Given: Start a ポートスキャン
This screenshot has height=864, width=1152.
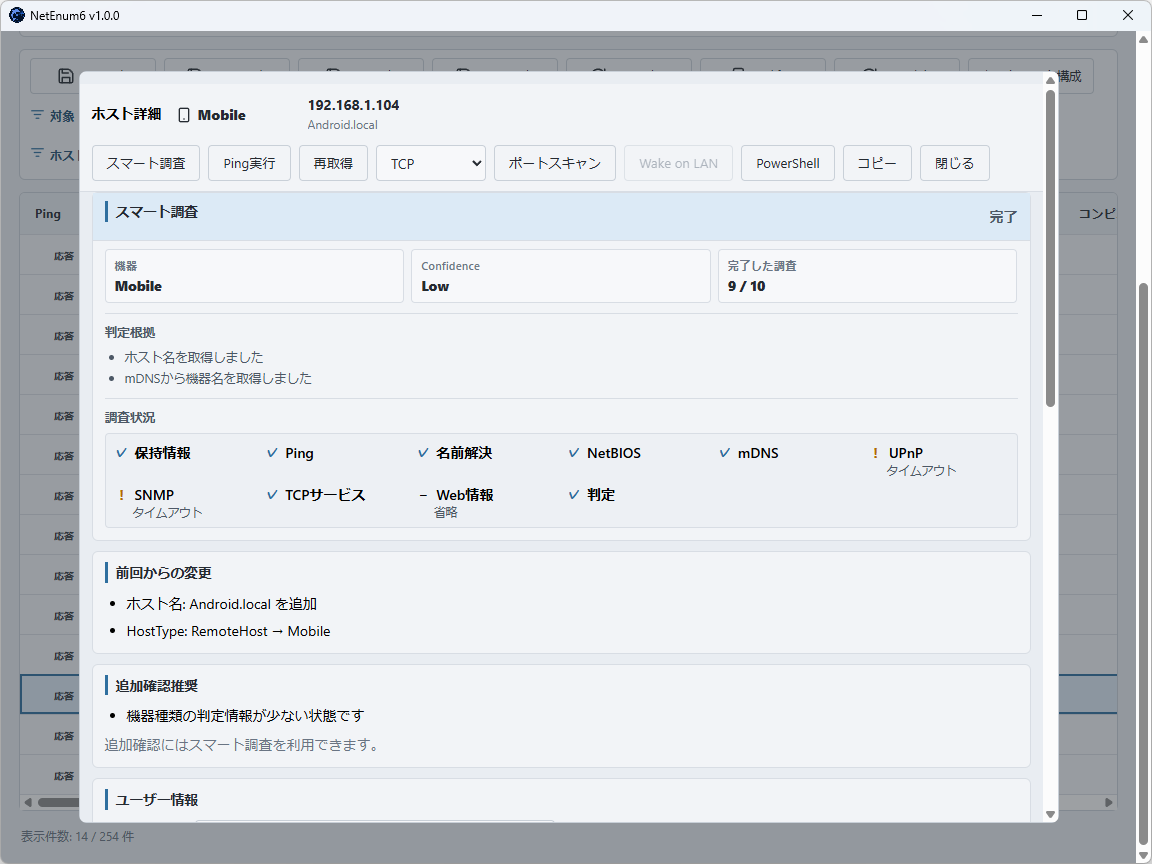Looking at the screenshot, I should 555,163.
